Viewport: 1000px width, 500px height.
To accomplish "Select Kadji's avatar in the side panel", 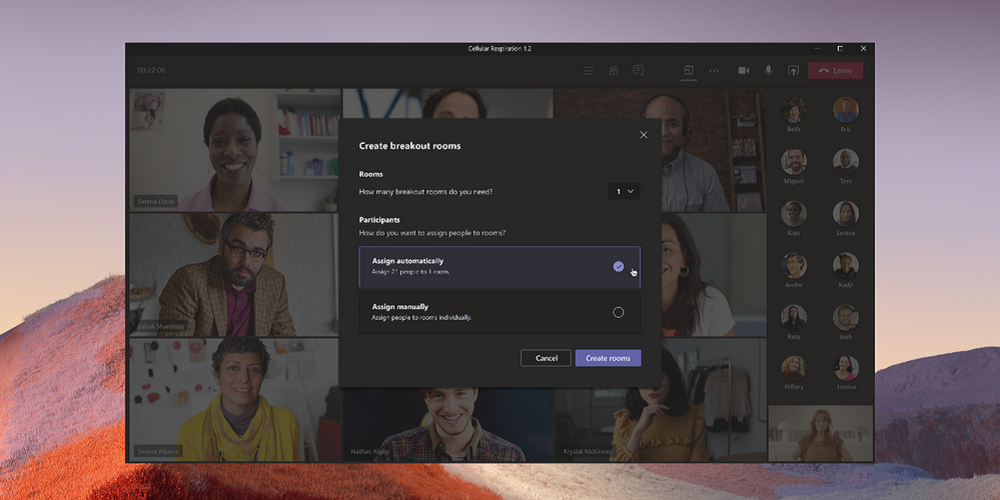I will pos(846,265).
